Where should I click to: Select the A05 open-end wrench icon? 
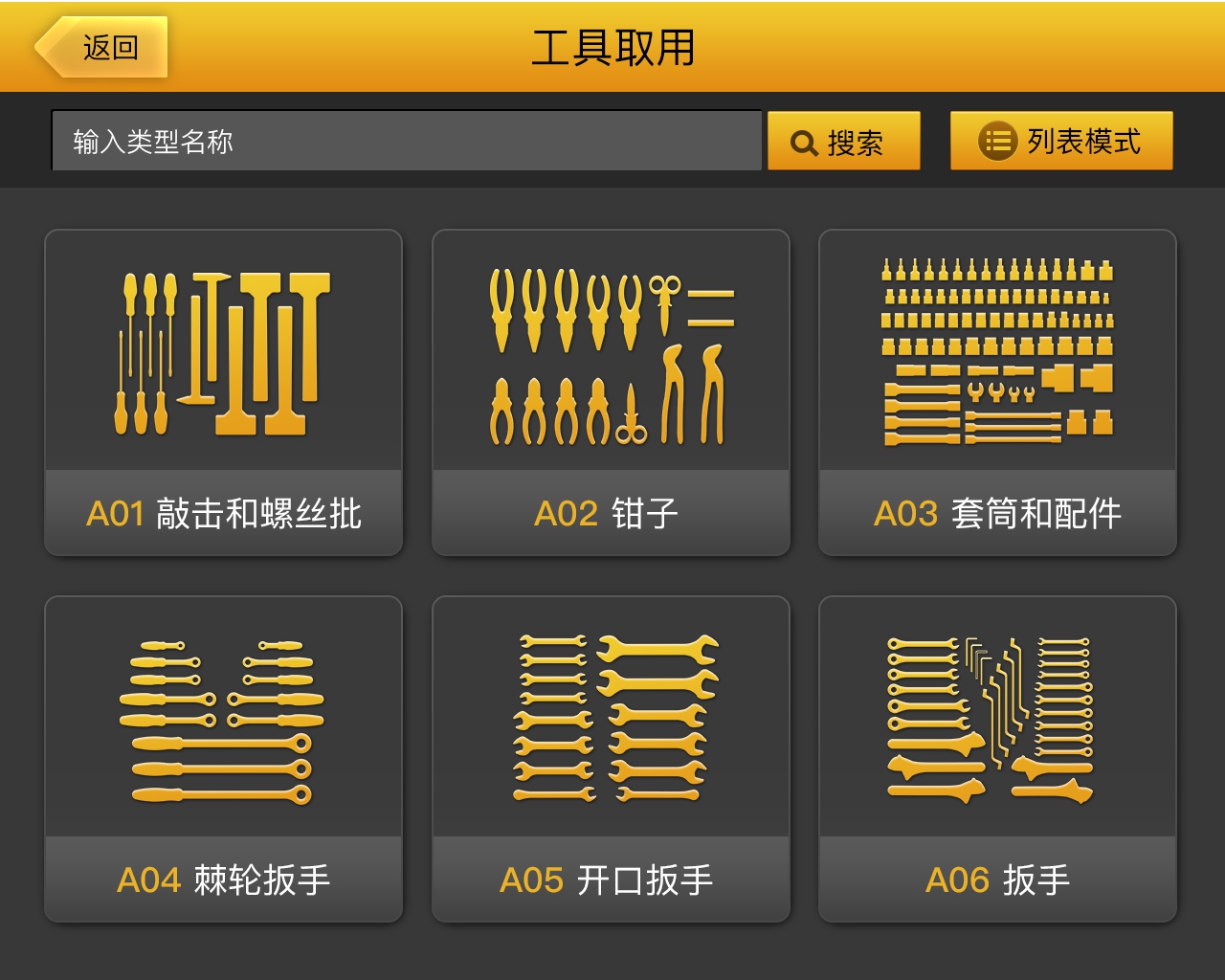click(615, 717)
